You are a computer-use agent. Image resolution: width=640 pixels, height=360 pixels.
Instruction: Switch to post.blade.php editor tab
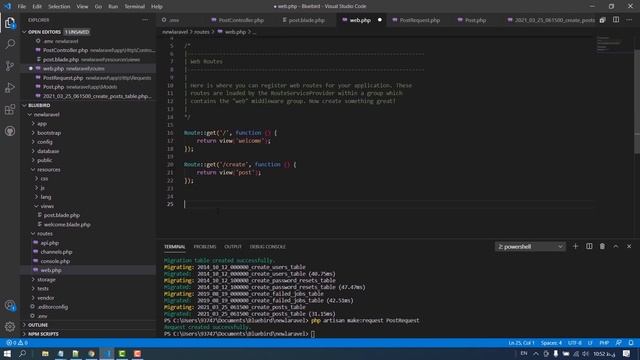303,20
